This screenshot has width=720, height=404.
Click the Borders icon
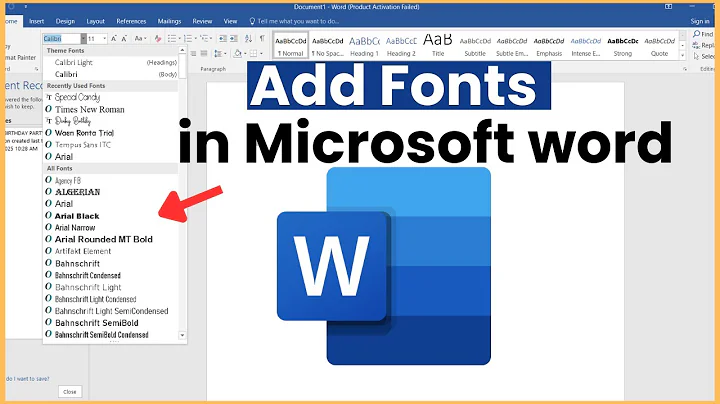click(x=253, y=54)
